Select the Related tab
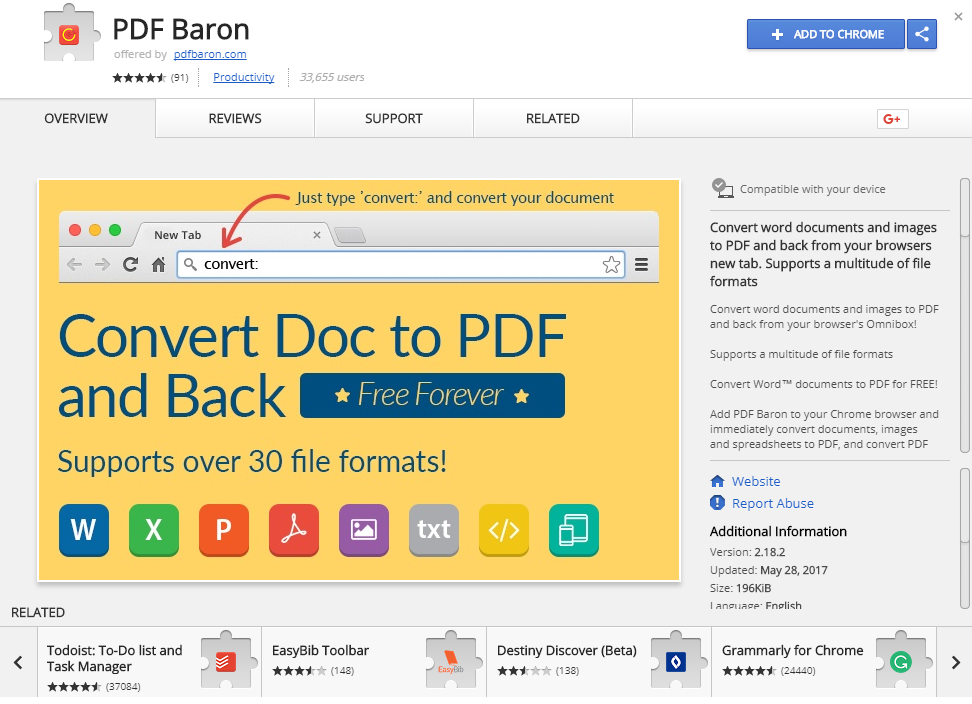 point(552,119)
